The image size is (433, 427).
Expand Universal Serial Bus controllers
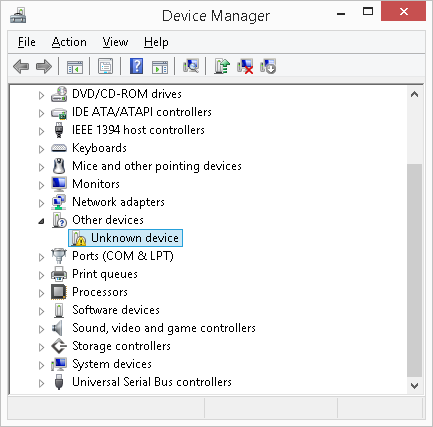[x=41, y=383]
